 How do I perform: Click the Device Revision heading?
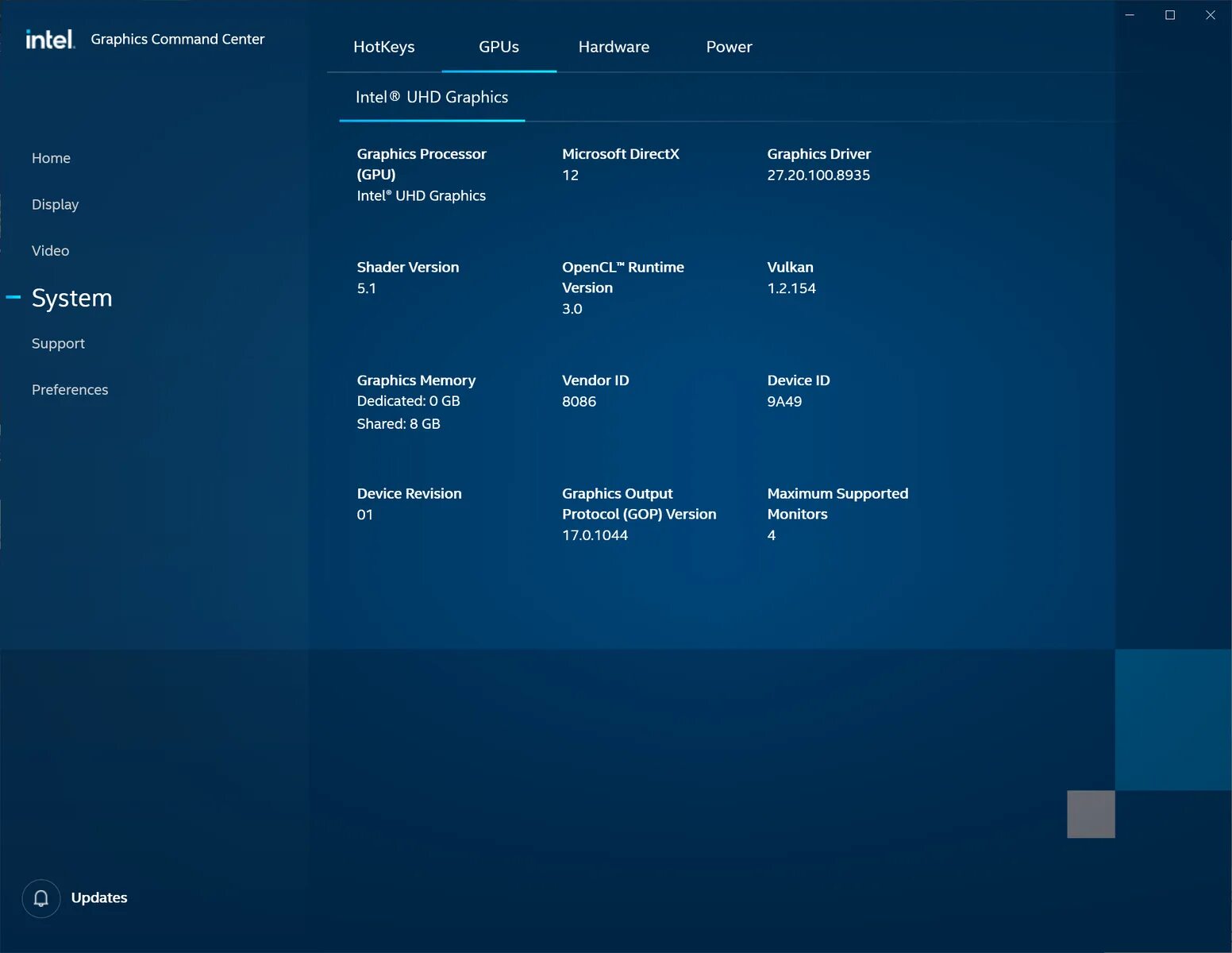pyautogui.click(x=409, y=494)
